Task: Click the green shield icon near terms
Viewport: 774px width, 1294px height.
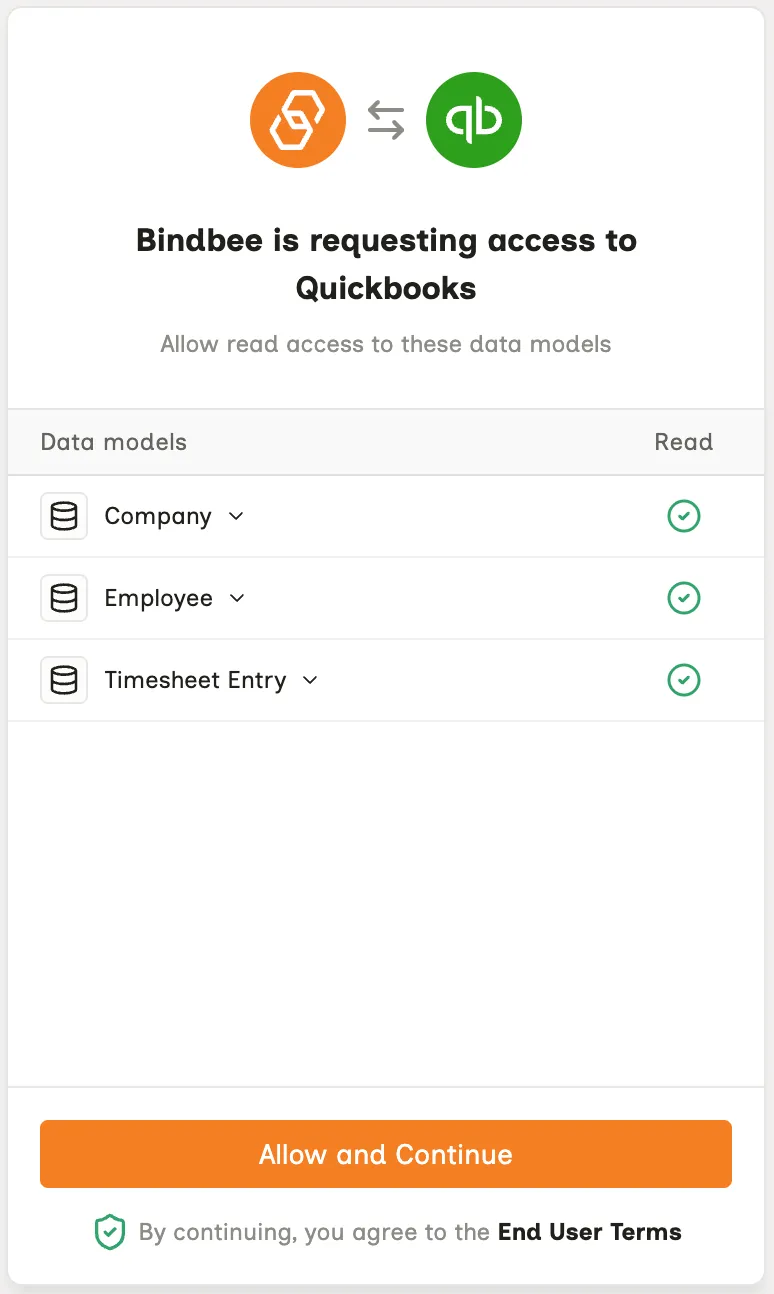Action: (x=110, y=1232)
